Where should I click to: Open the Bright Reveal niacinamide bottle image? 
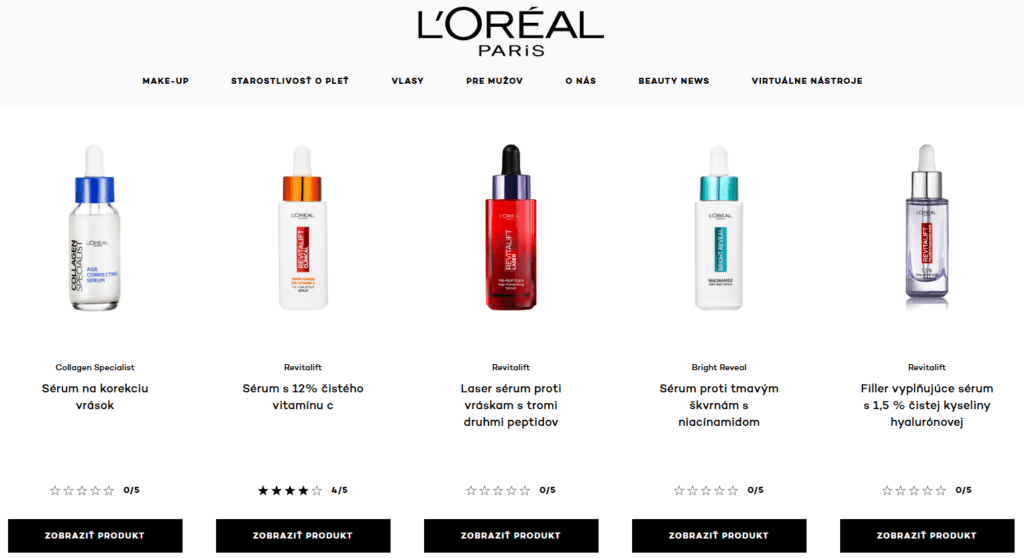point(718,227)
